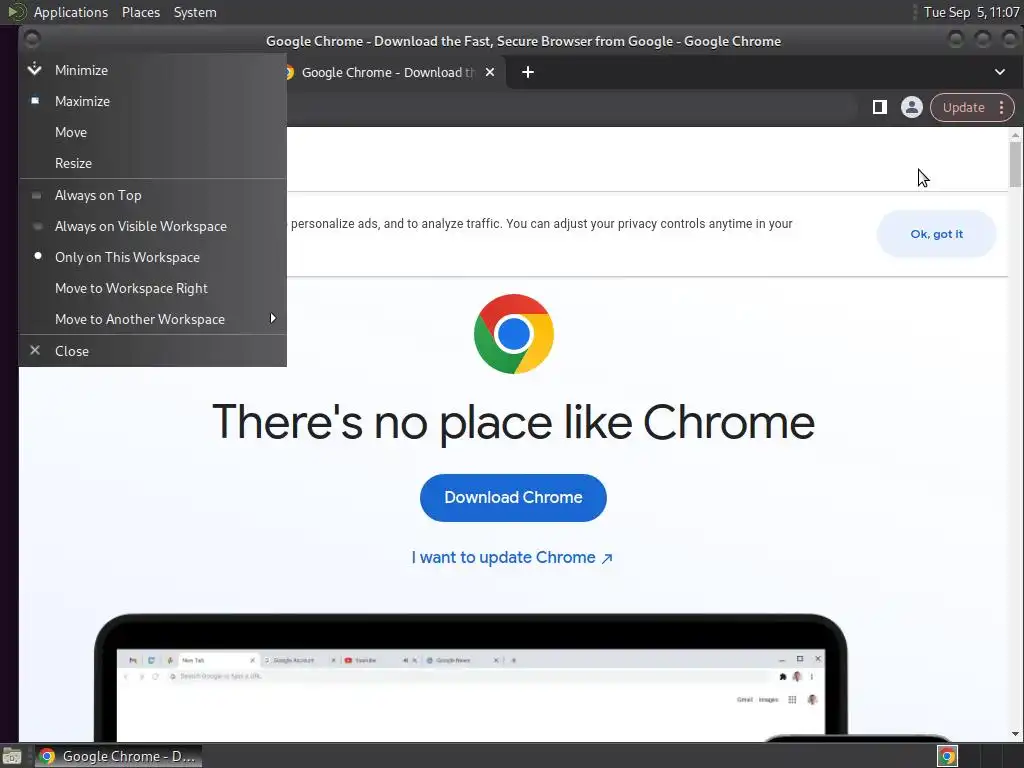Toggle the side panel icon
Viewport: 1024px width, 768px height.
coord(880,107)
